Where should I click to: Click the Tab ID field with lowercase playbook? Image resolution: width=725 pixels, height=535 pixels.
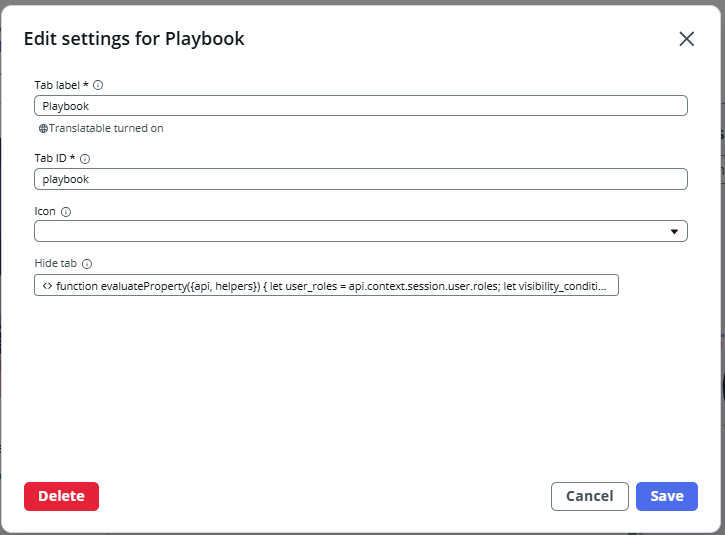tap(360, 179)
